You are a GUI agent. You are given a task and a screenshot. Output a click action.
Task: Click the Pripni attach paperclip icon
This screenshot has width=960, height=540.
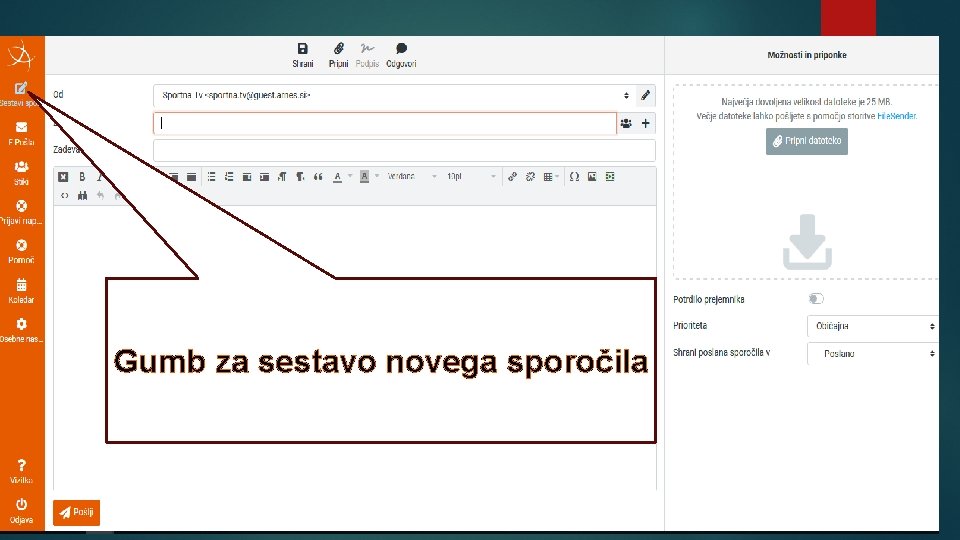pos(339,48)
